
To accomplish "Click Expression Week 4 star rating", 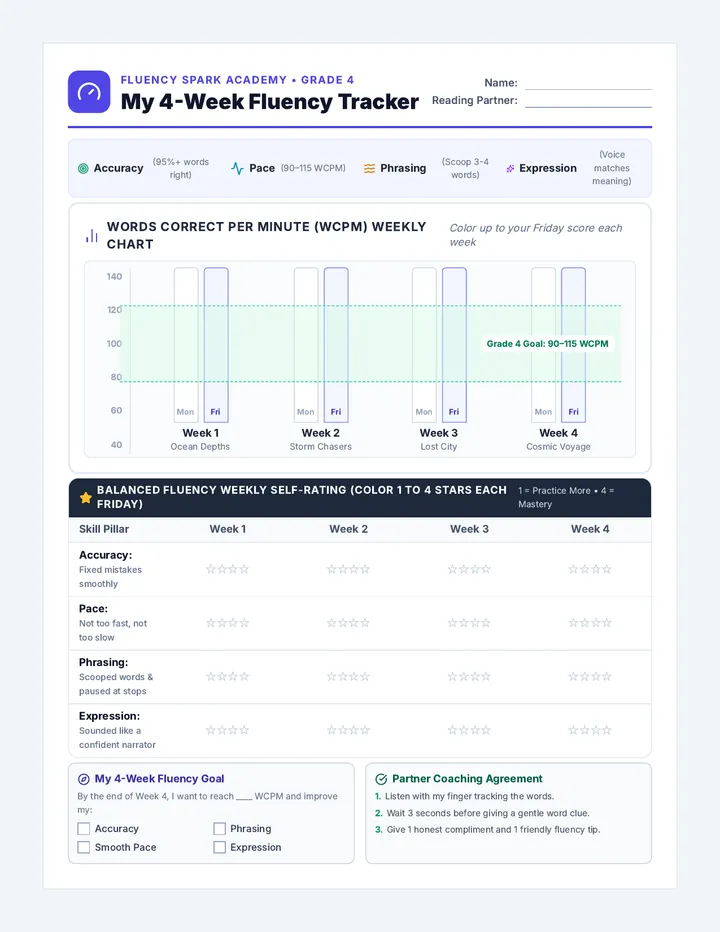I will (x=590, y=730).
